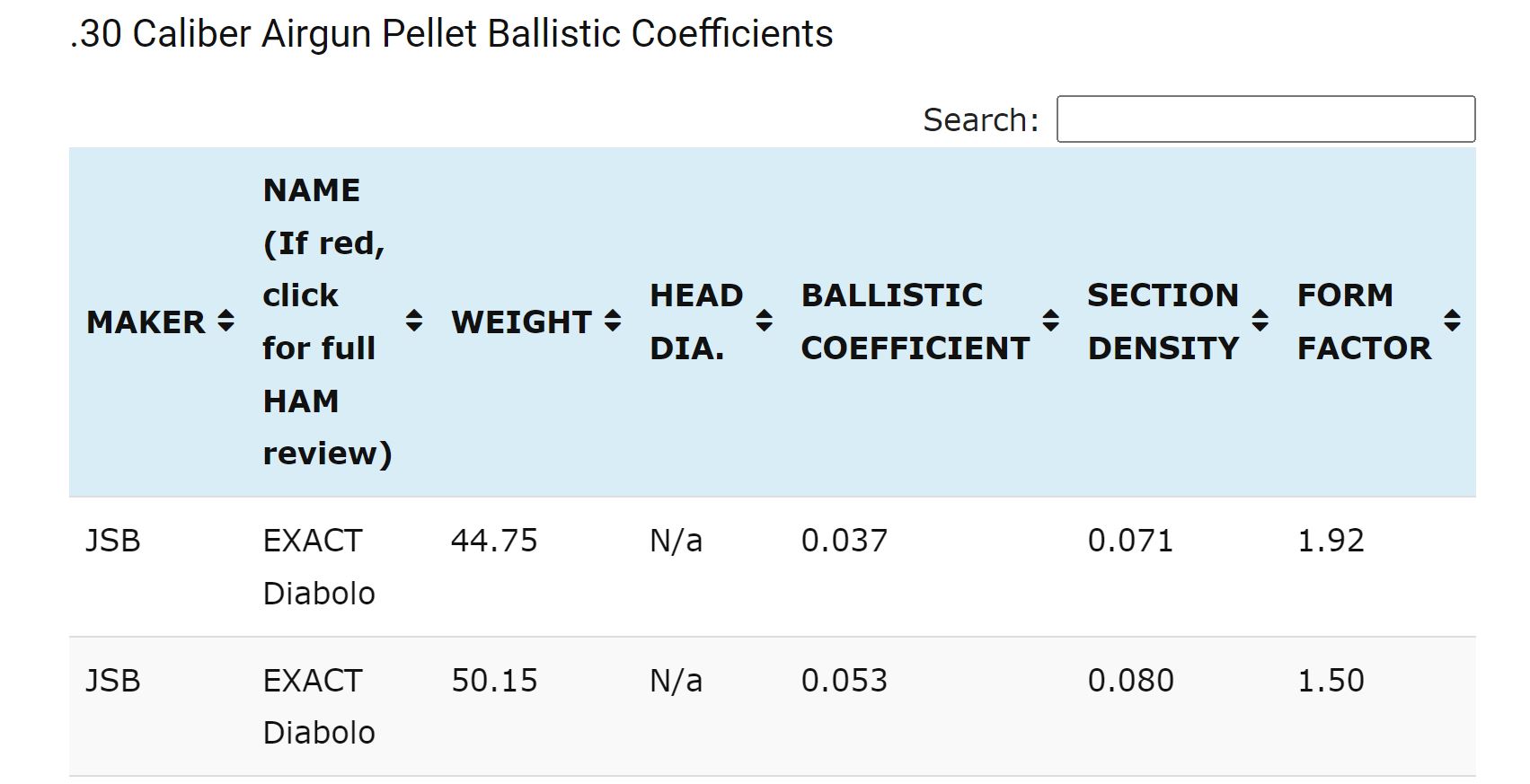1530x784 pixels.
Task: Click the 1.92 form factor cell
Action: tap(1331, 541)
